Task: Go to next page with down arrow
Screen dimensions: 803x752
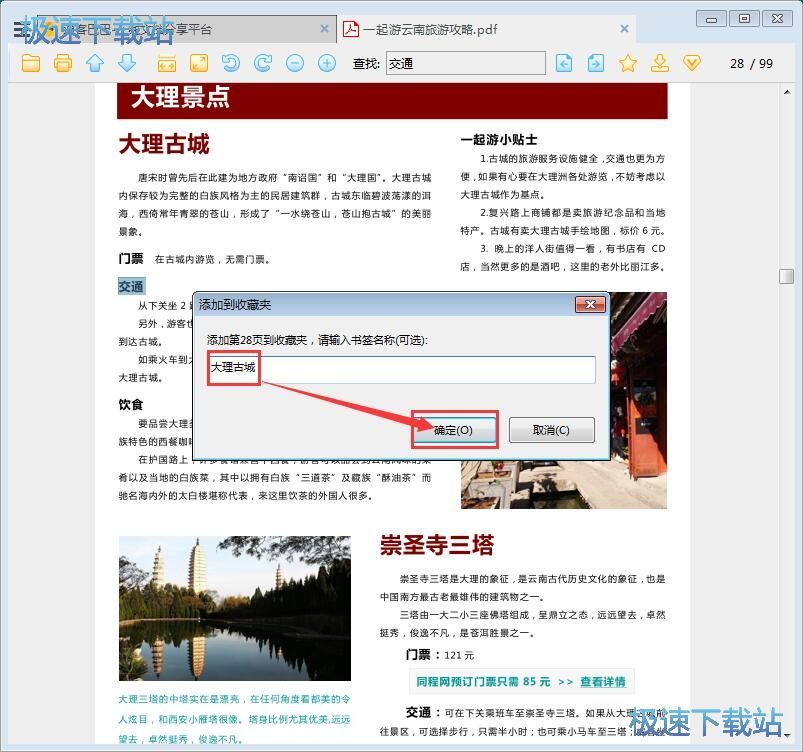Action: [127, 63]
